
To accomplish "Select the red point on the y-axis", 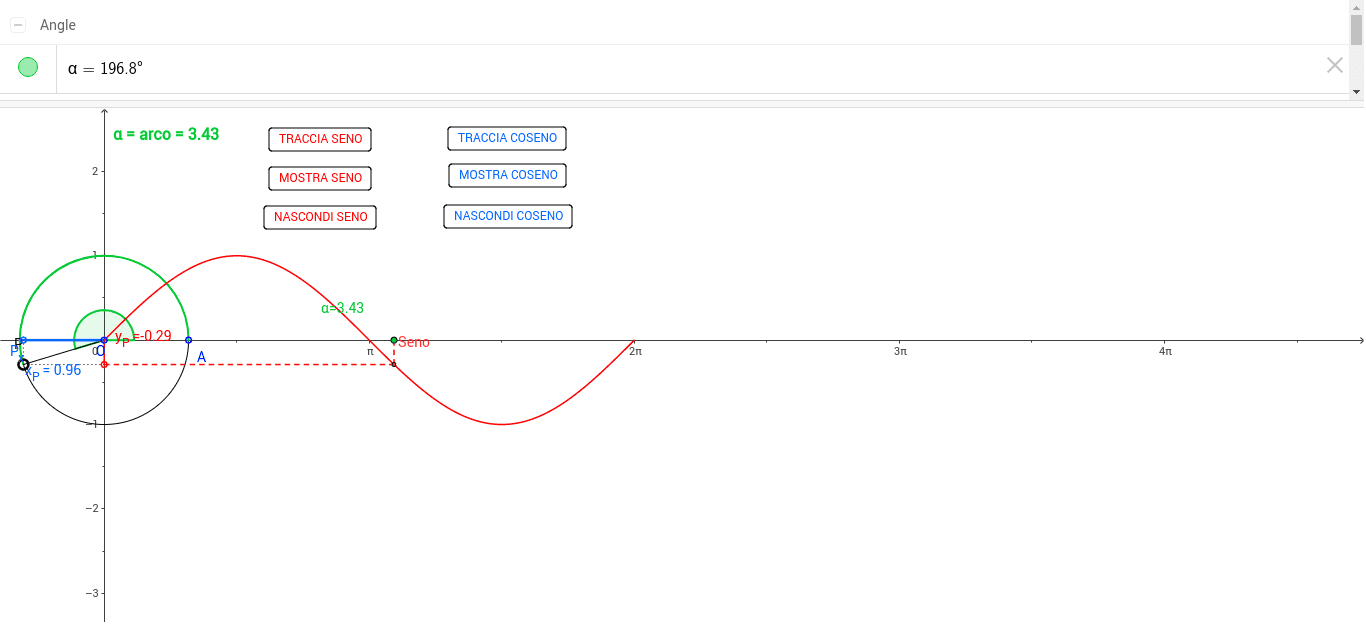I will 104,364.
